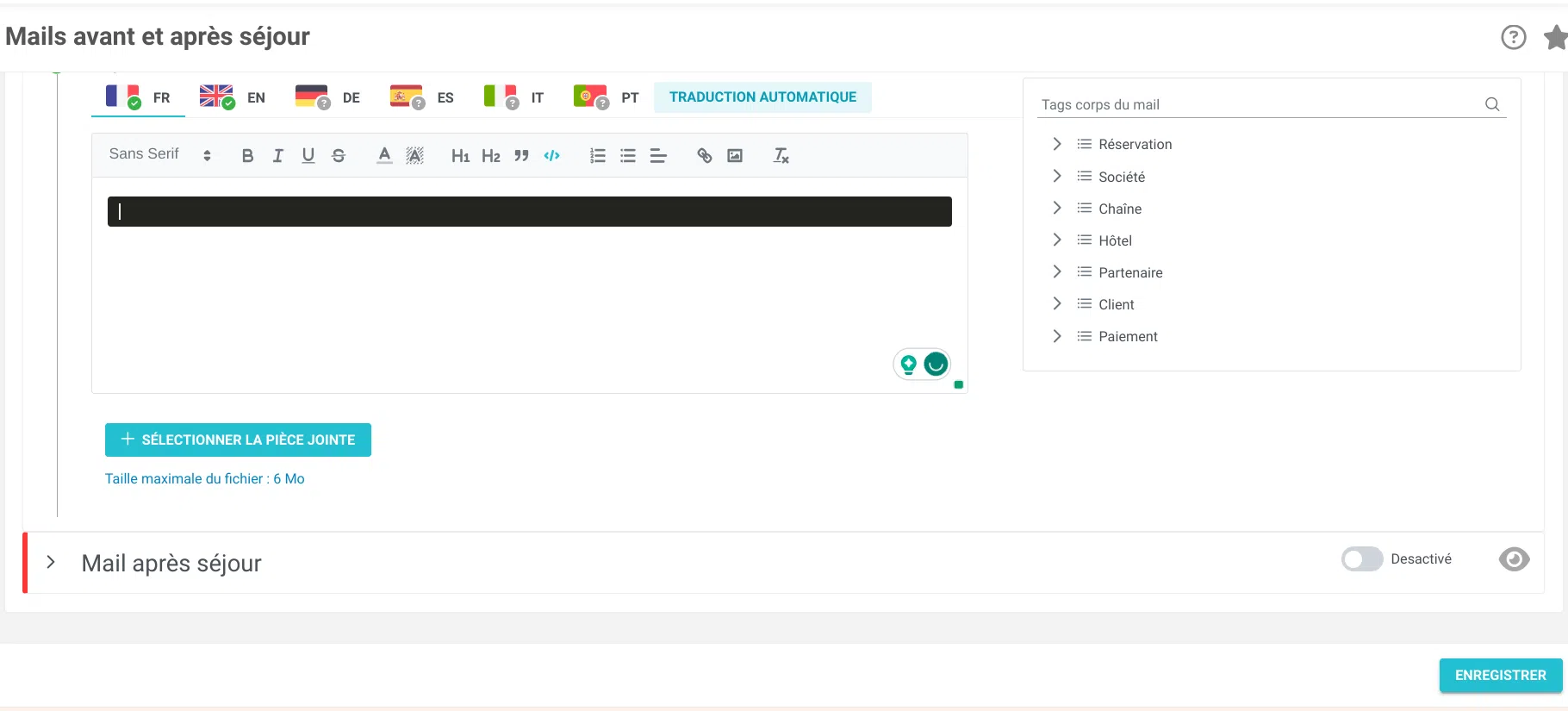Screen dimensions: 1568x711
Task: Apply italic formatting
Action: (x=277, y=156)
